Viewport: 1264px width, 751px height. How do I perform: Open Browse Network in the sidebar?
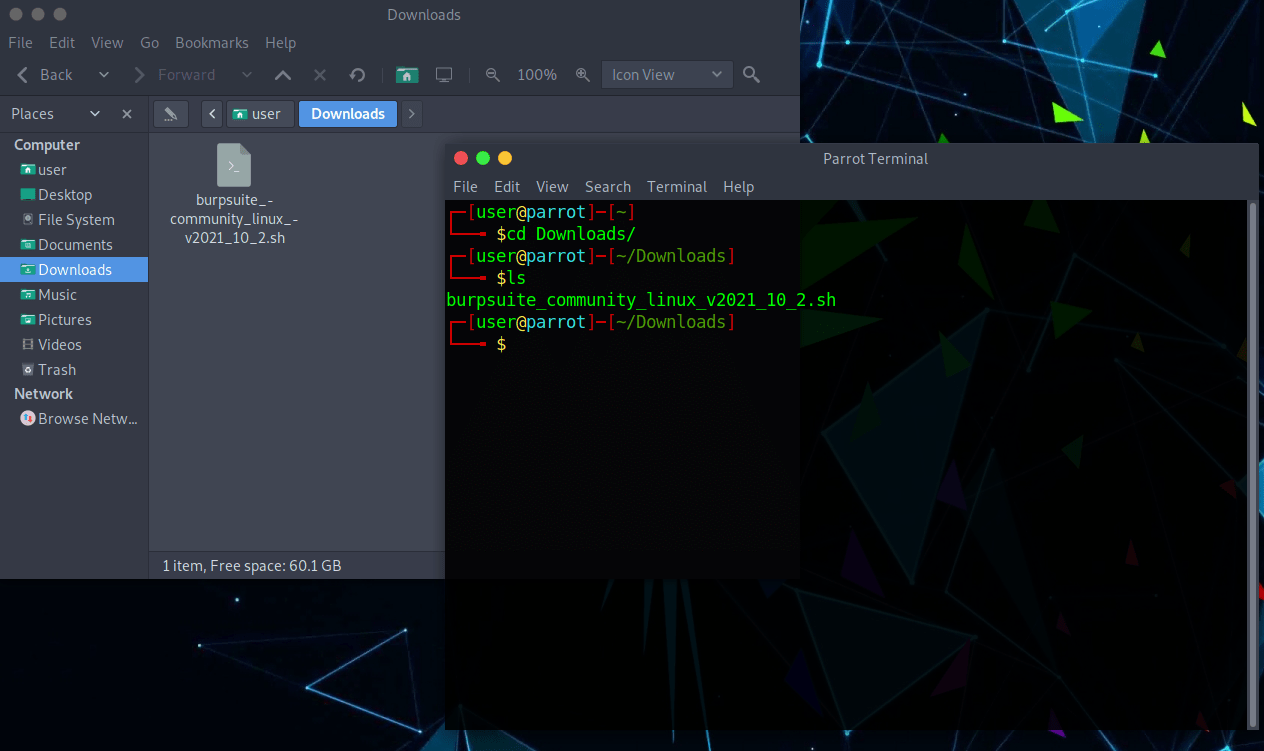pos(74,419)
